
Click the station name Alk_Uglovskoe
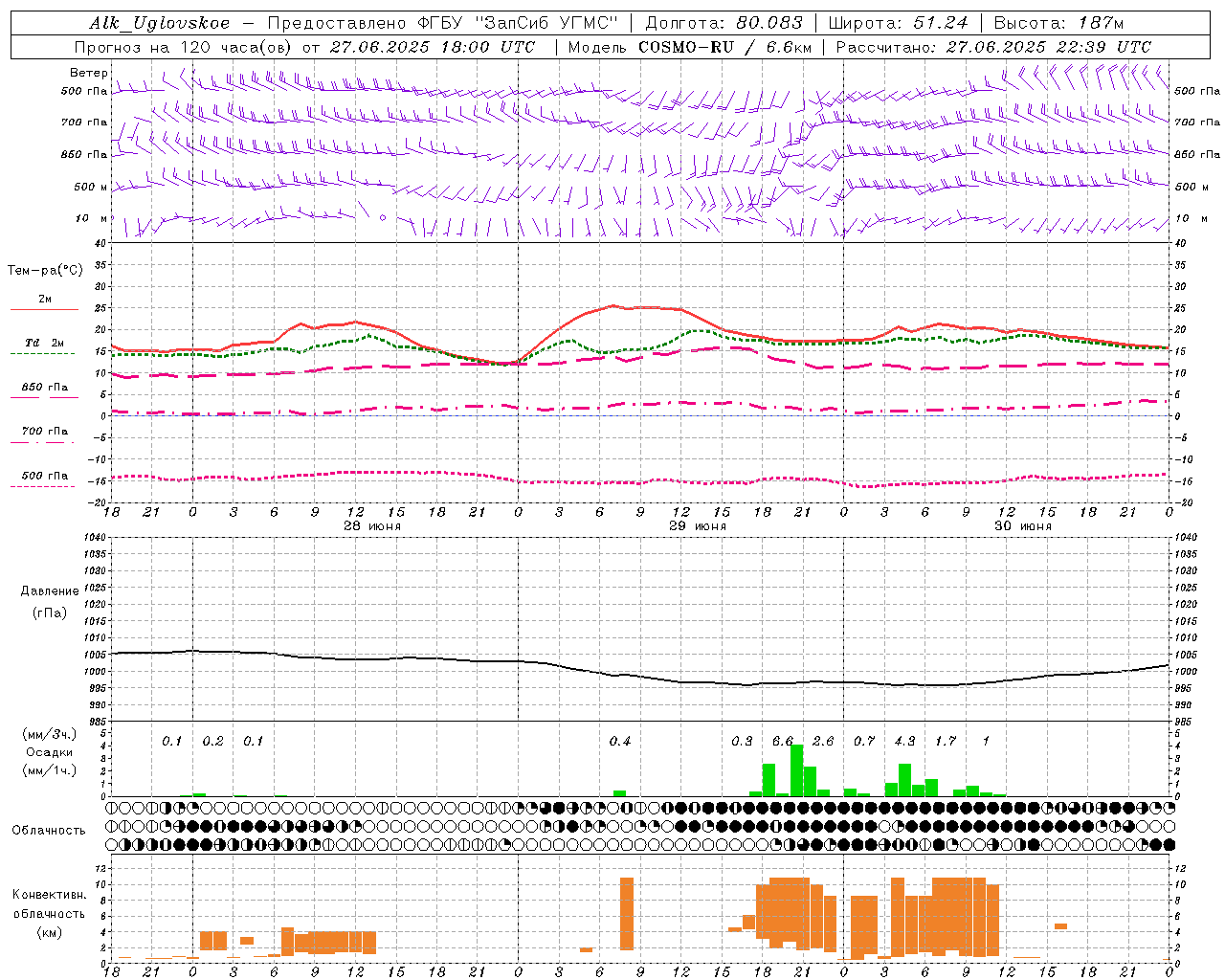pos(160,23)
